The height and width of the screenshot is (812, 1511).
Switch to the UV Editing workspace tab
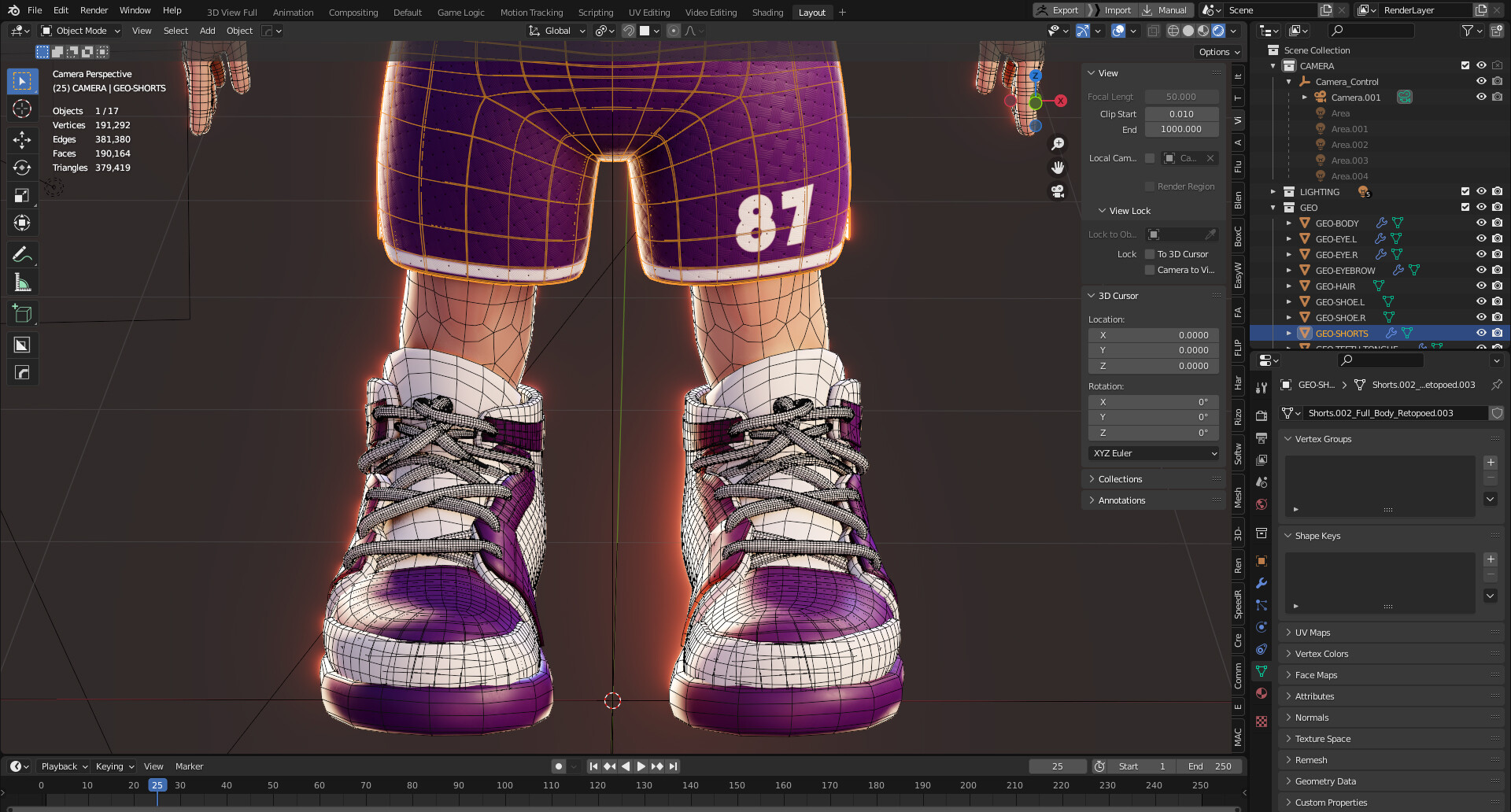click(x=648, y=12)
